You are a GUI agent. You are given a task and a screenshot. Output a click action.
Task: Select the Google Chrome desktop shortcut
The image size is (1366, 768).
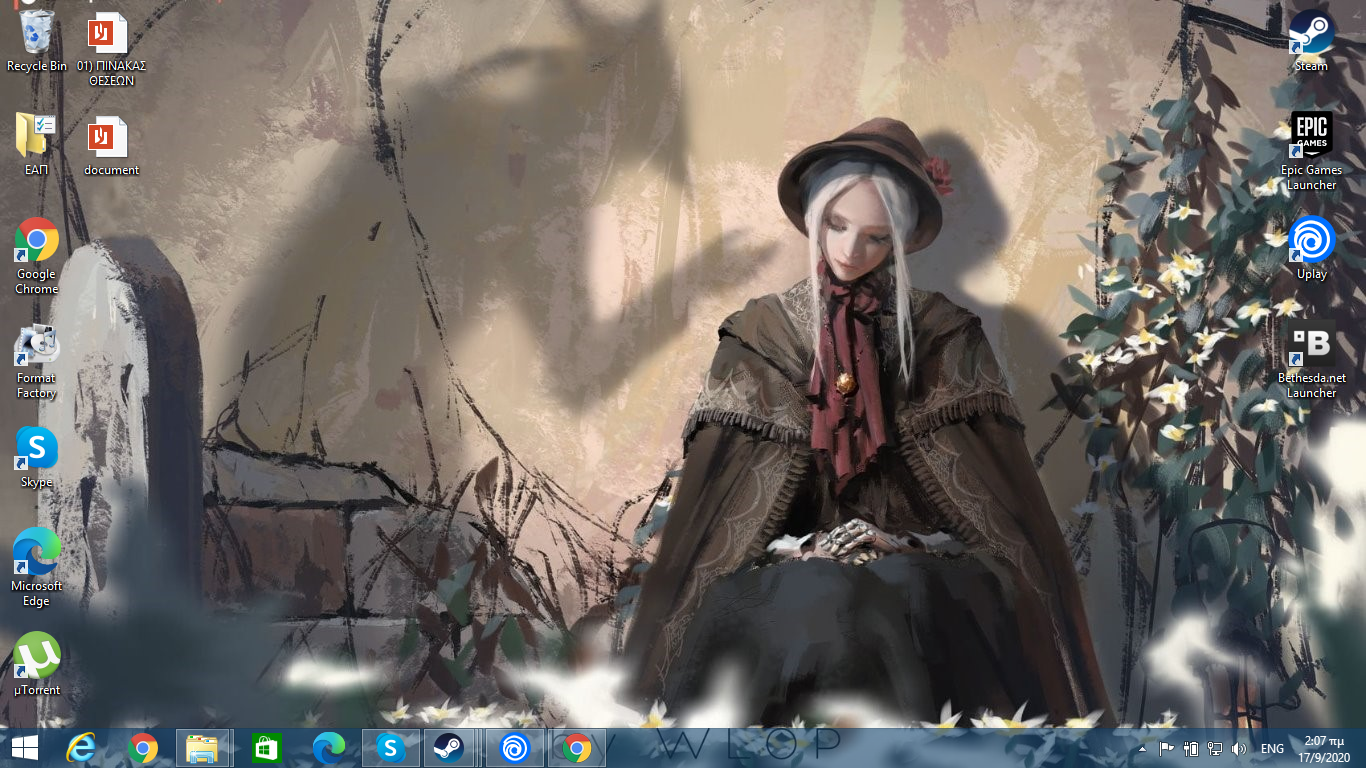[x=37, y=243]
